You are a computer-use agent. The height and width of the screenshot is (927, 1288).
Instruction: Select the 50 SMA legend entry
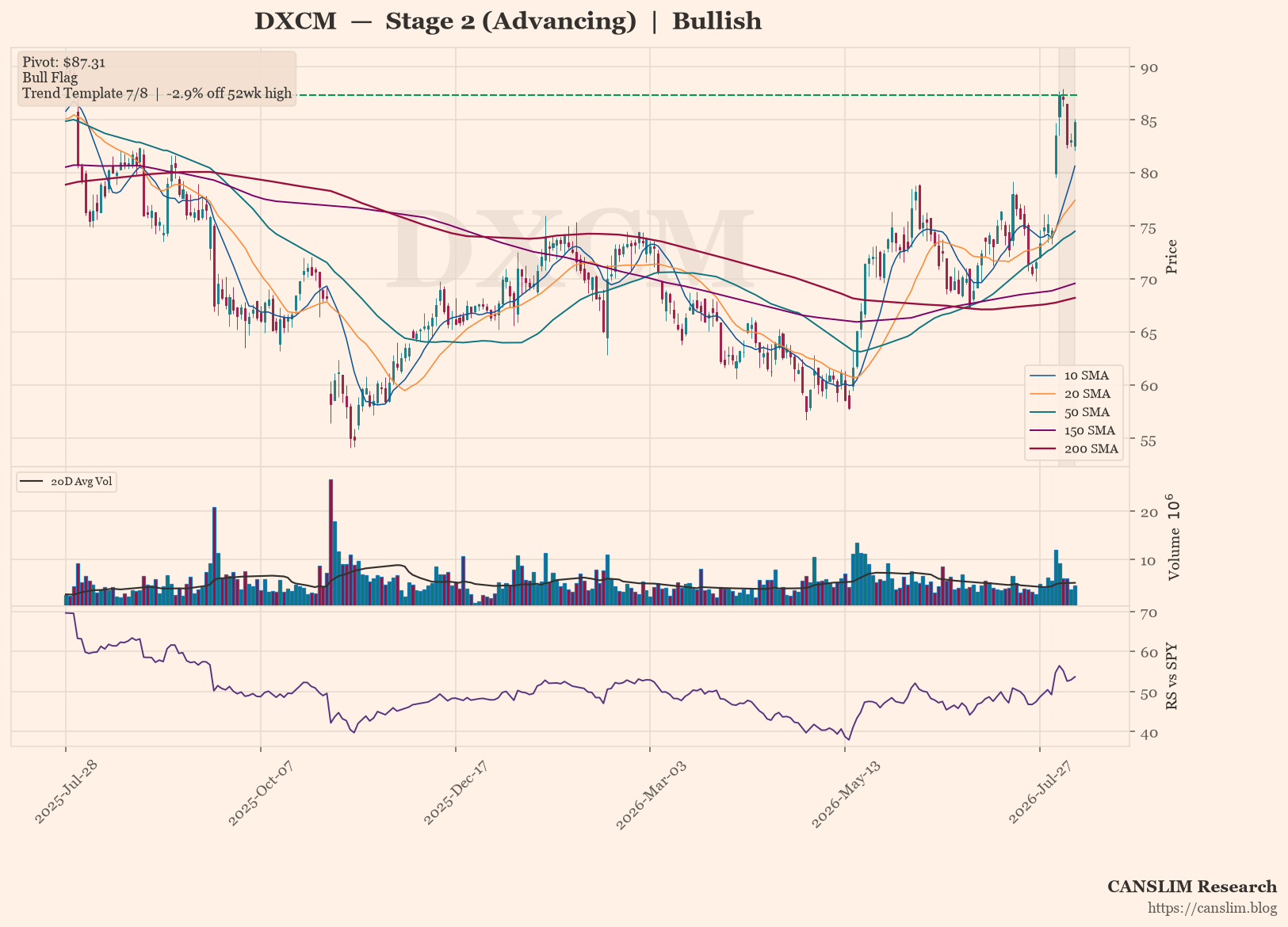[x=1074, y=412]
